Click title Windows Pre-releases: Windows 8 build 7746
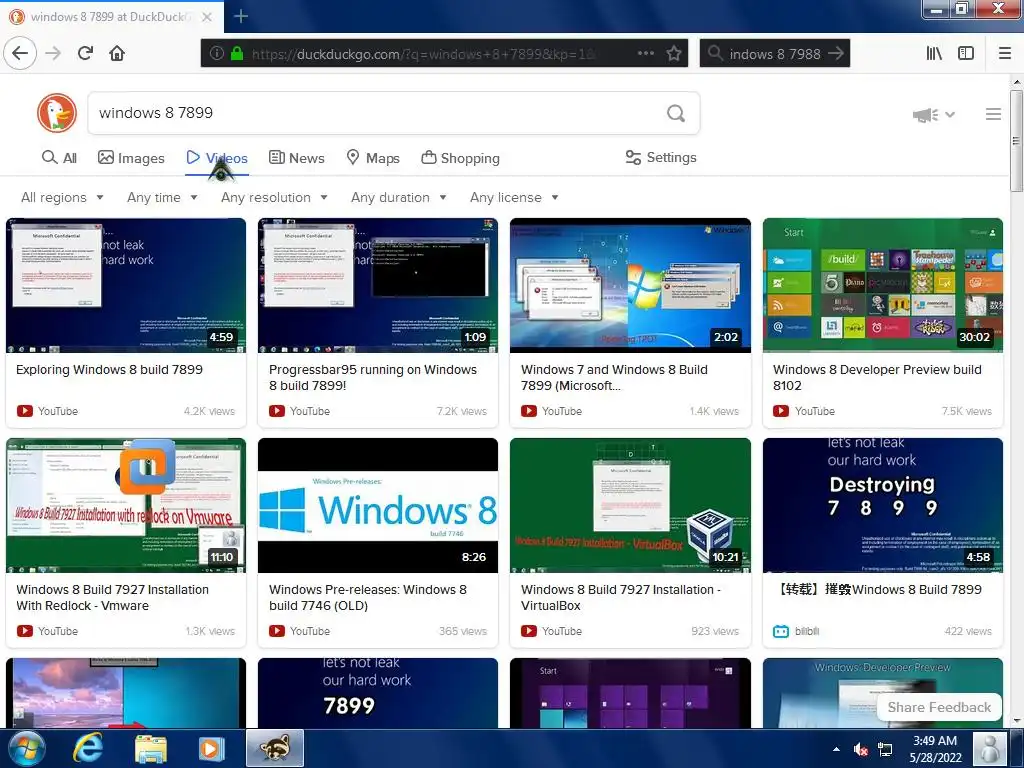1024x768 pixels. coord(368,598)
